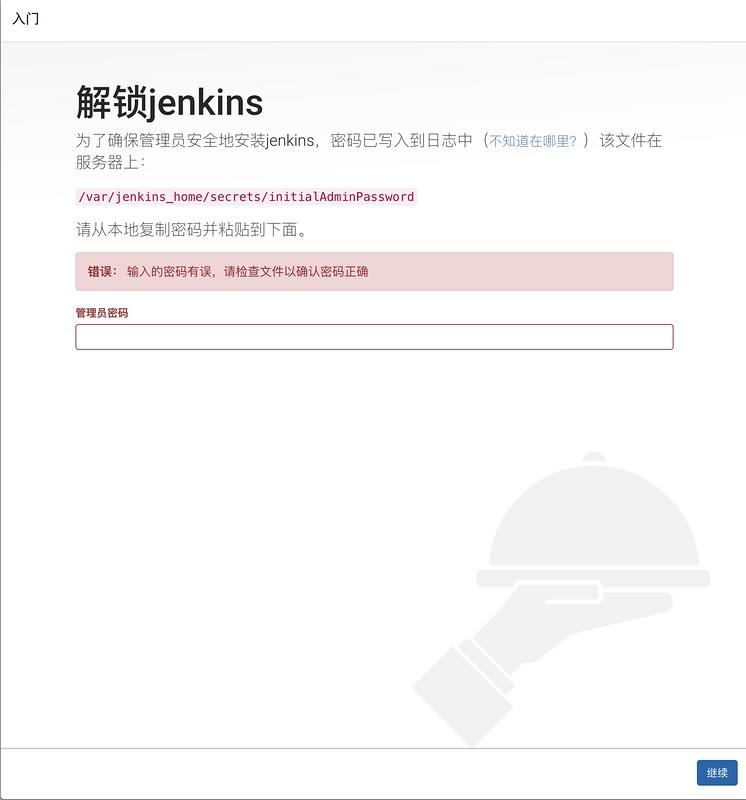Viewport: 746px width, 800px height.
Task: Focus the 管理员密码 input field
Action: [374, 337]
